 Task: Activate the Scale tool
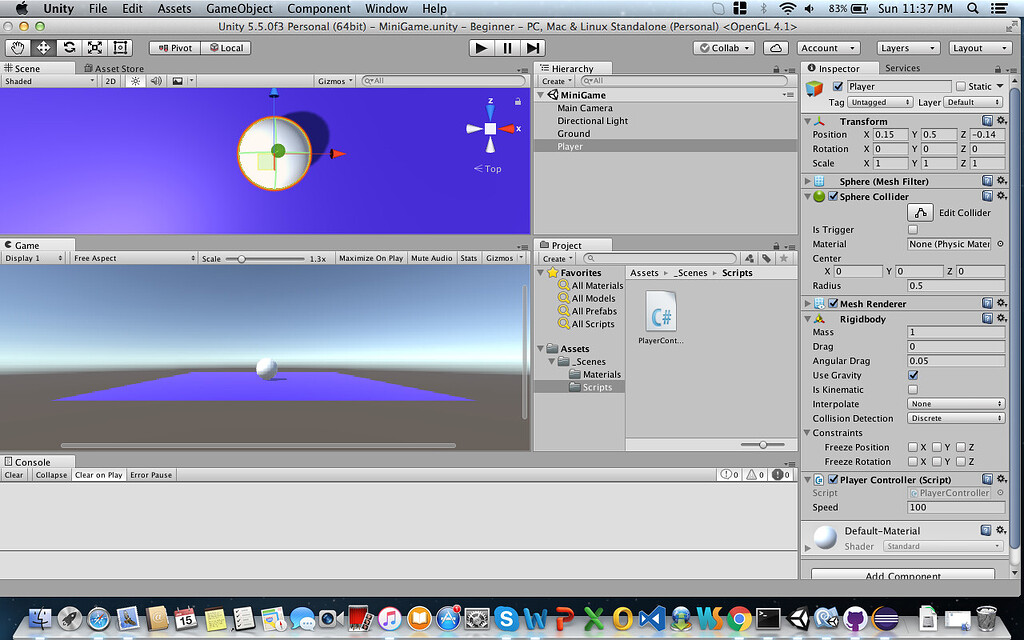tap(95, 47)
